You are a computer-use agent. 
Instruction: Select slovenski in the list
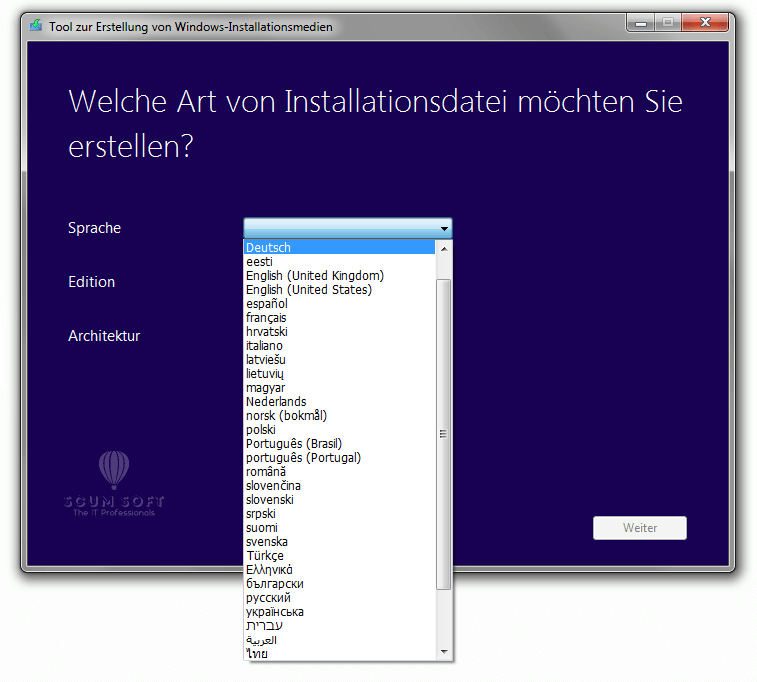pos(339,500)
